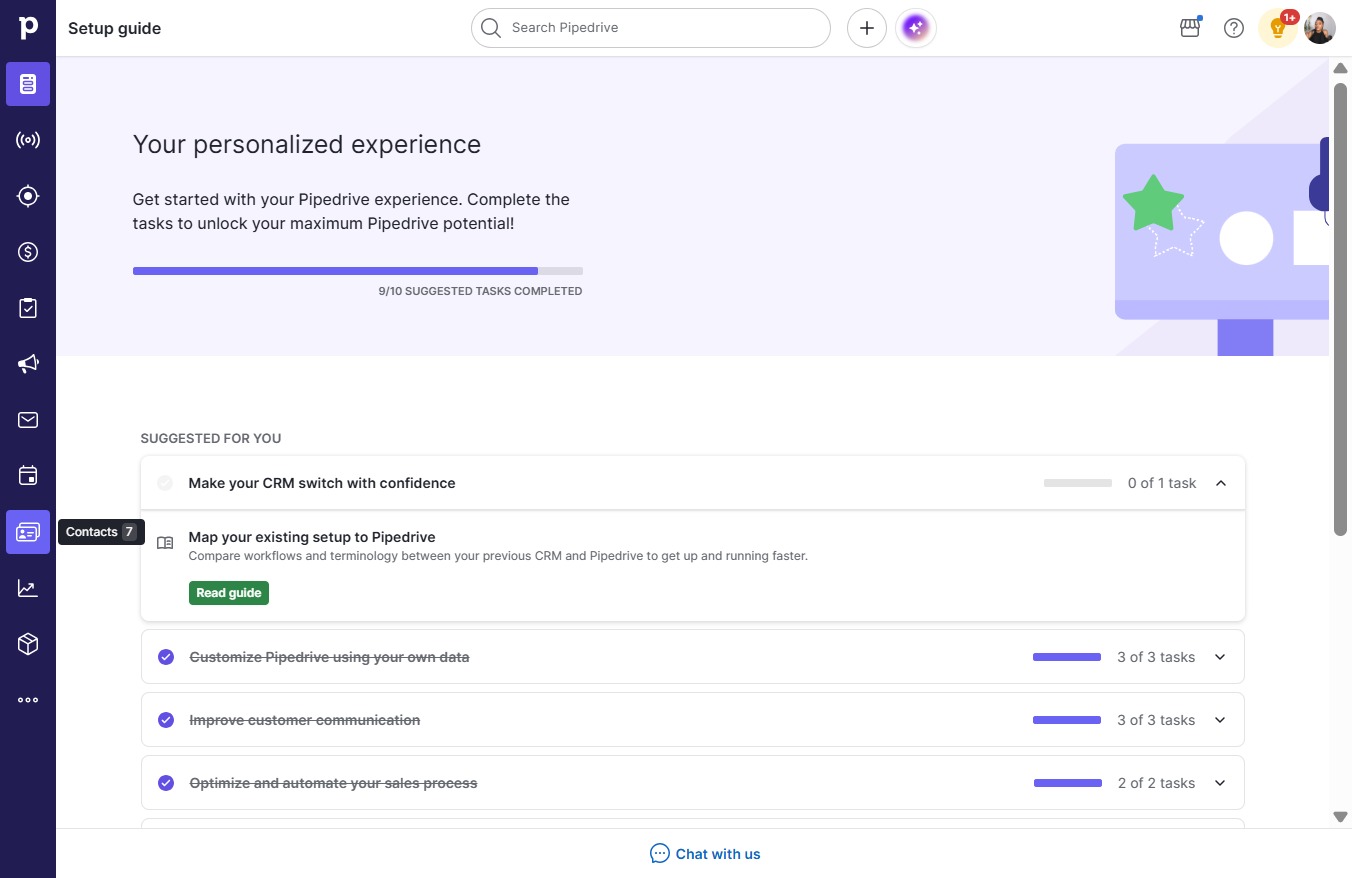This screenshot has height=878, width=1352.
Task: Click the magnifier icon in the search bar
Action: pos(490,28)
